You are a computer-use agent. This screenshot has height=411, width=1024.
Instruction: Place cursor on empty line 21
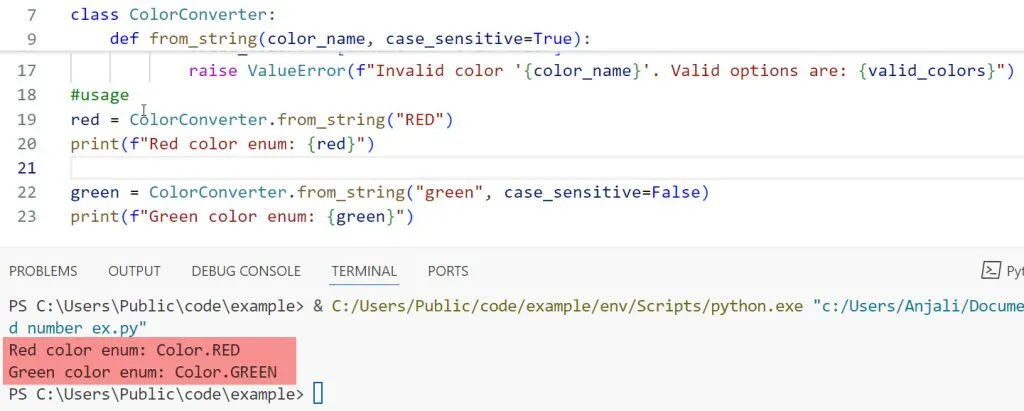pyautogui.click(x=400, y=168)
